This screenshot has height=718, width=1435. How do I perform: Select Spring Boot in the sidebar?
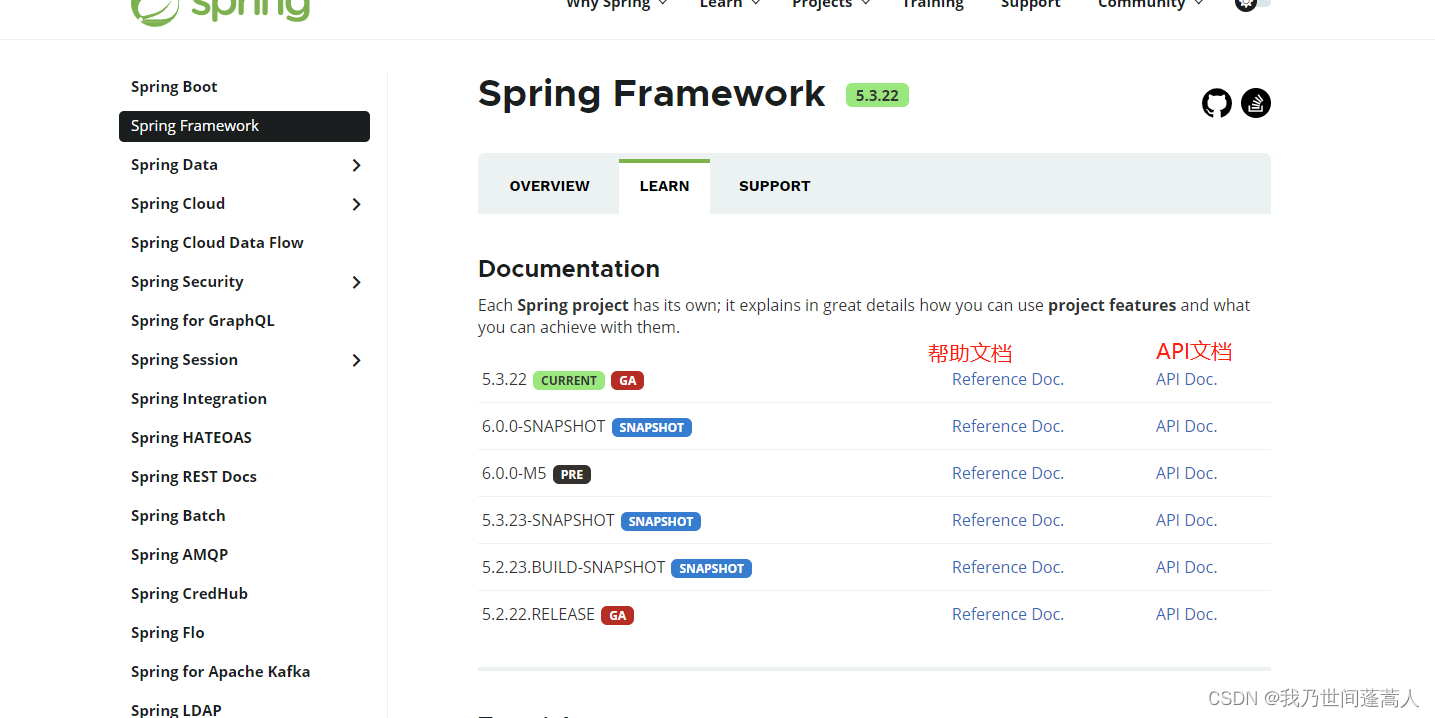pyautogui.click(x=174, y=86)
